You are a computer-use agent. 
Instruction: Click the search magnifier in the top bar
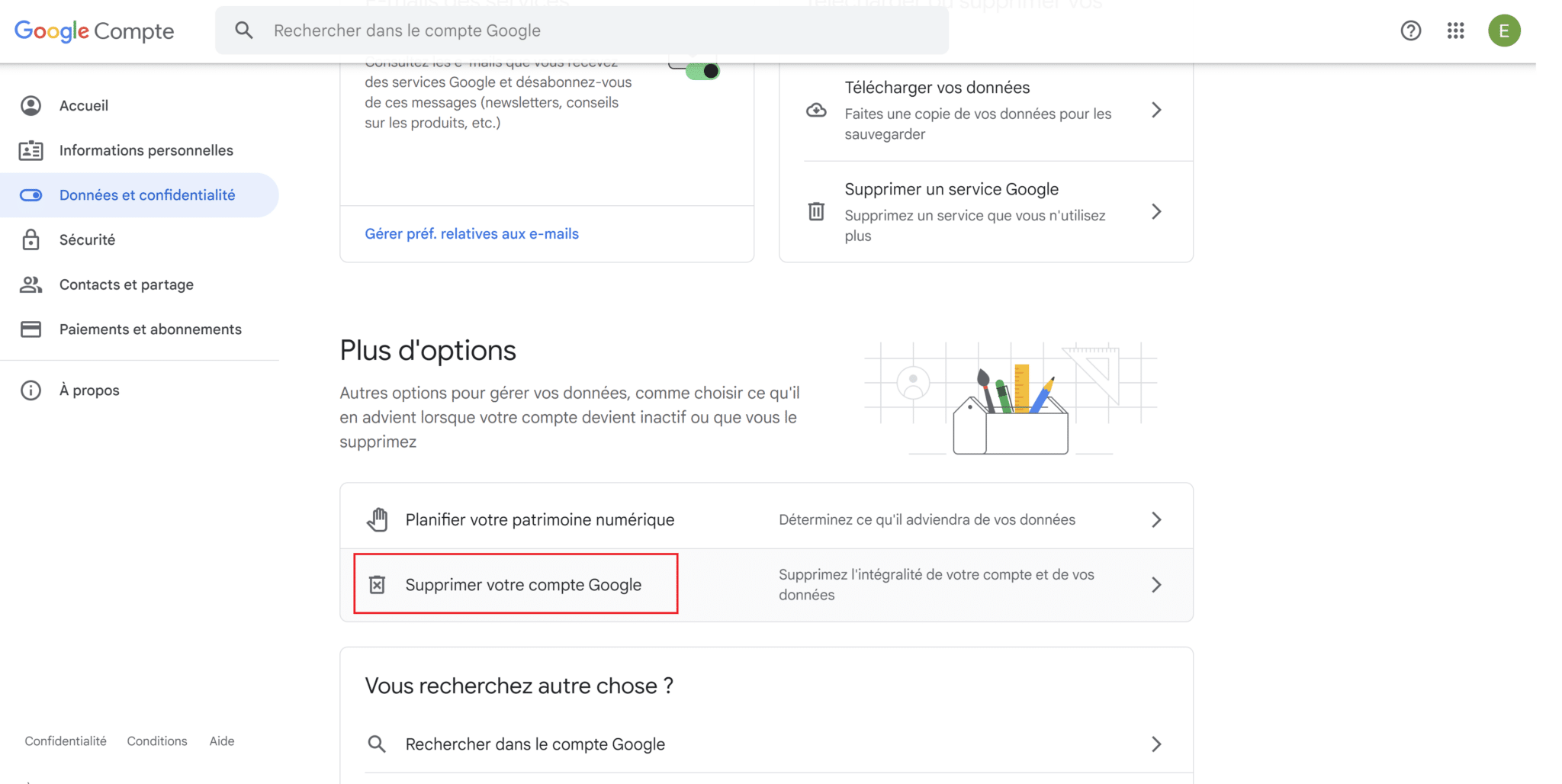[244, 30]
